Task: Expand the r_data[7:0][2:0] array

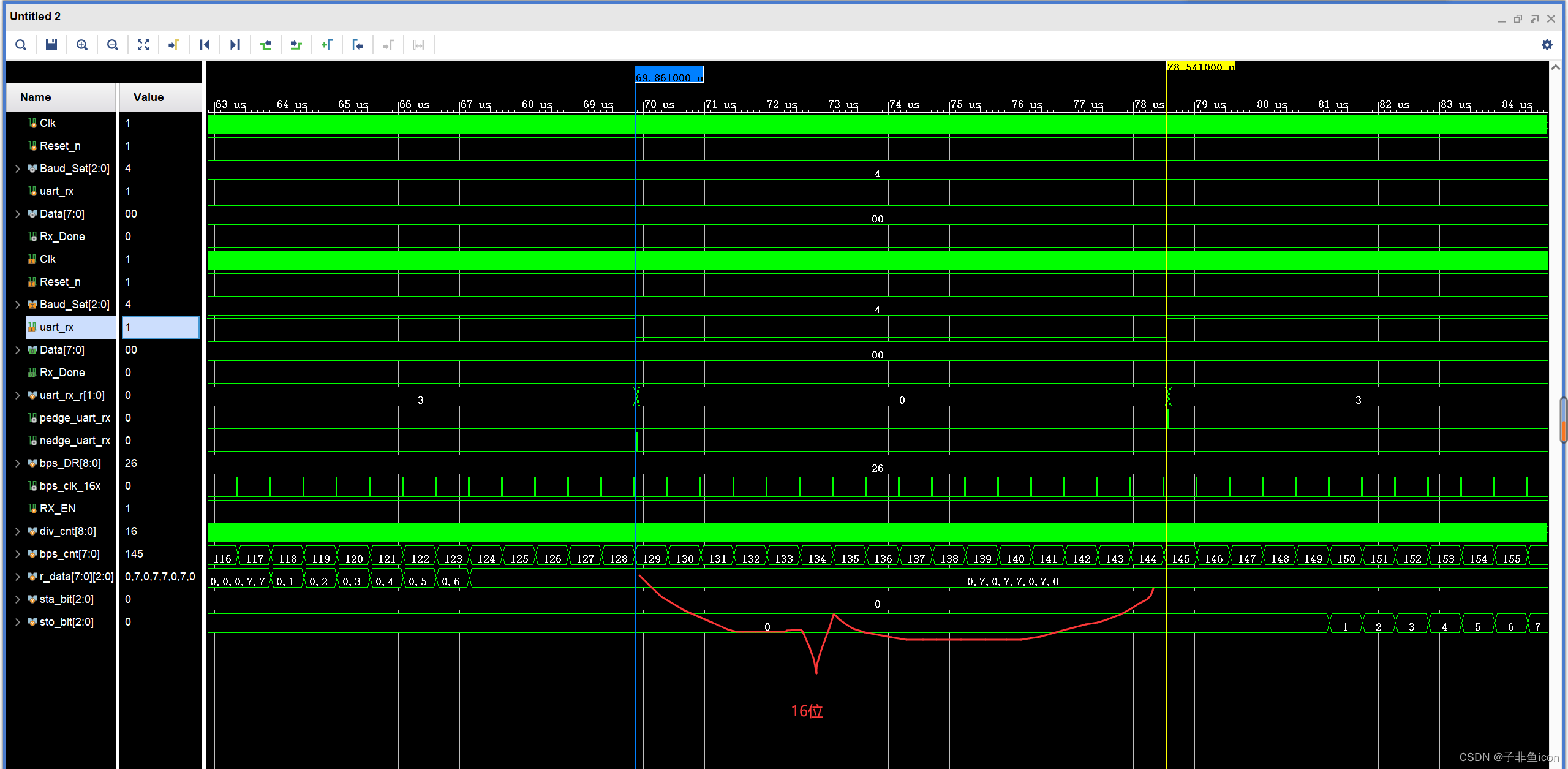Action: [18, 577]
